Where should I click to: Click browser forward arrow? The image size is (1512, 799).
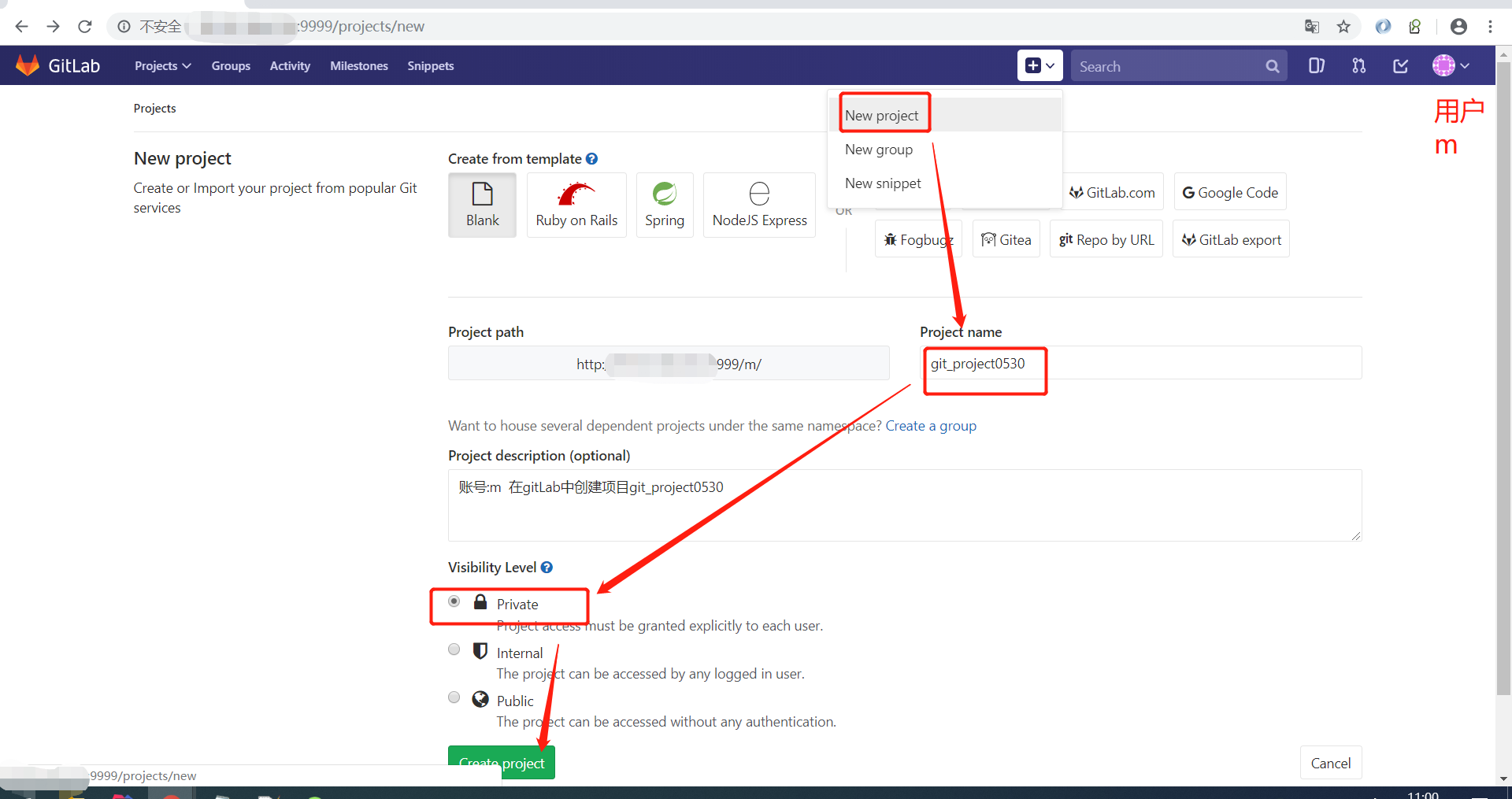click(53, 26)
